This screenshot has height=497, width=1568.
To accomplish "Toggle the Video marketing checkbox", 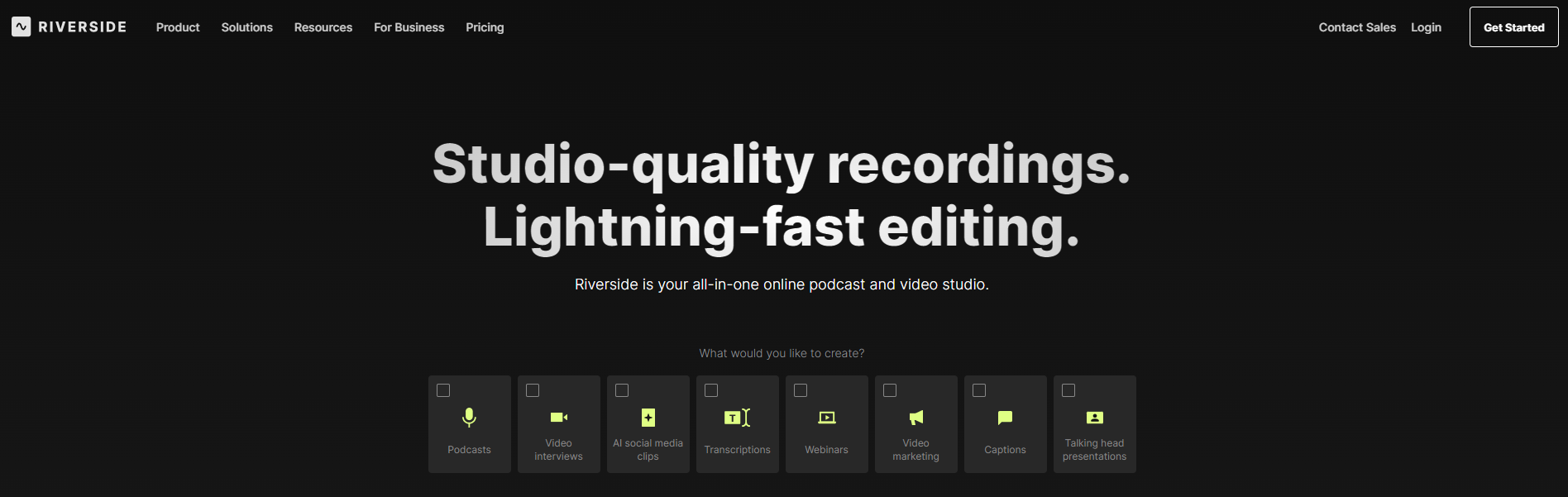I will click(890, 390).
